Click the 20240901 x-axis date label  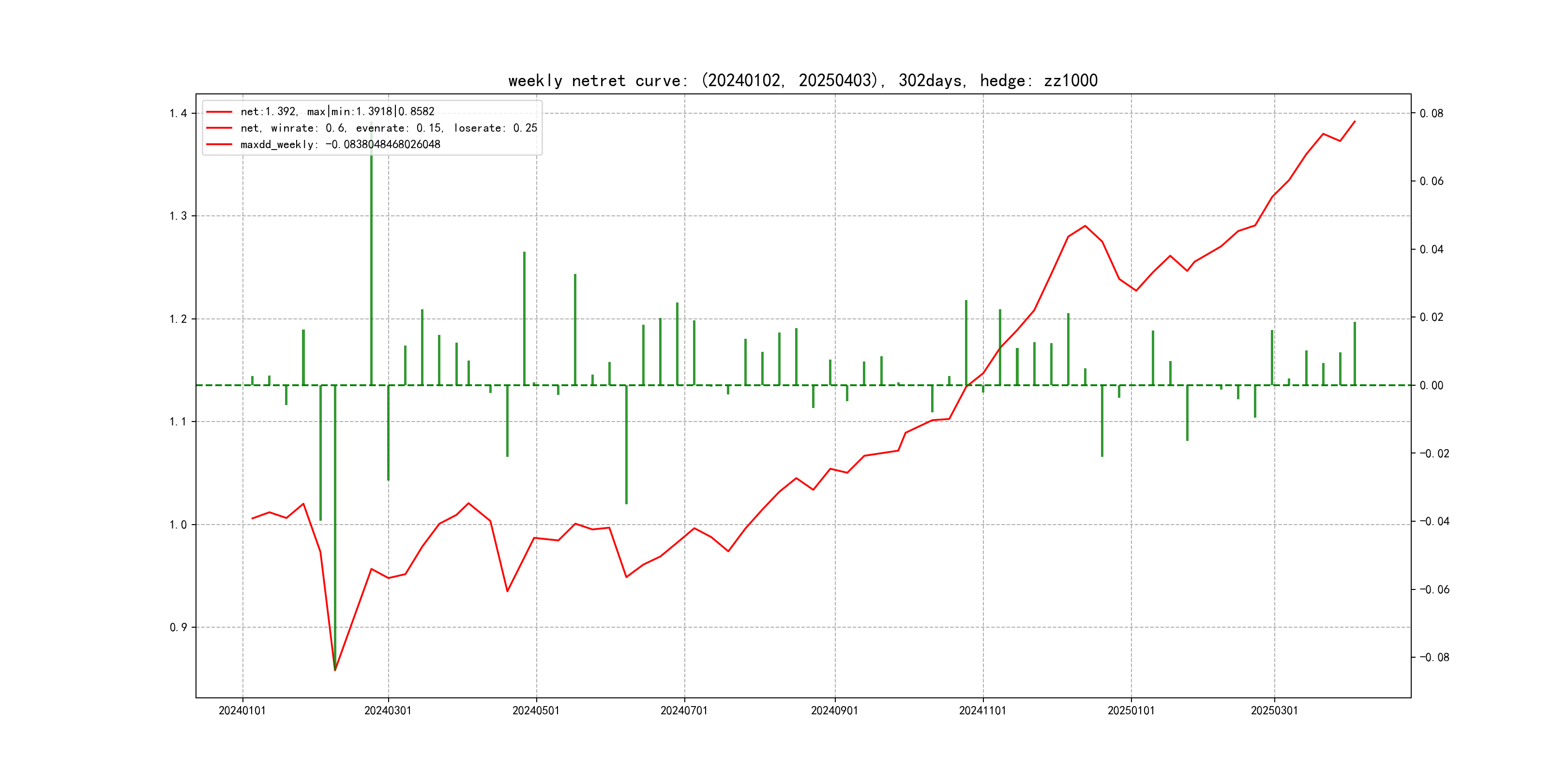[x=834, y=710]
